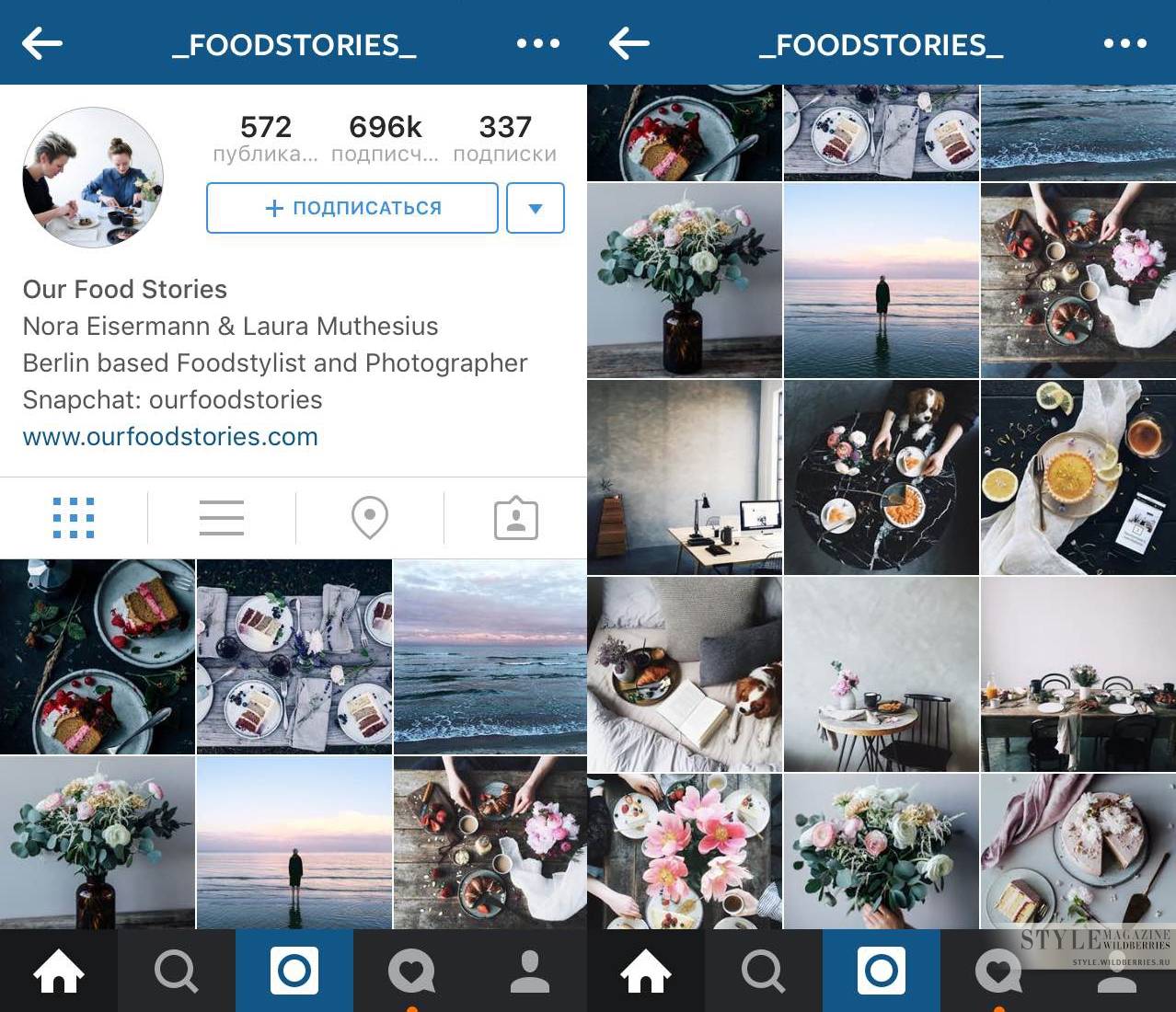This screenshot has width=1176, height=1012.
Task: Switch to list view of posts
Action: click(x=222, y=518)
